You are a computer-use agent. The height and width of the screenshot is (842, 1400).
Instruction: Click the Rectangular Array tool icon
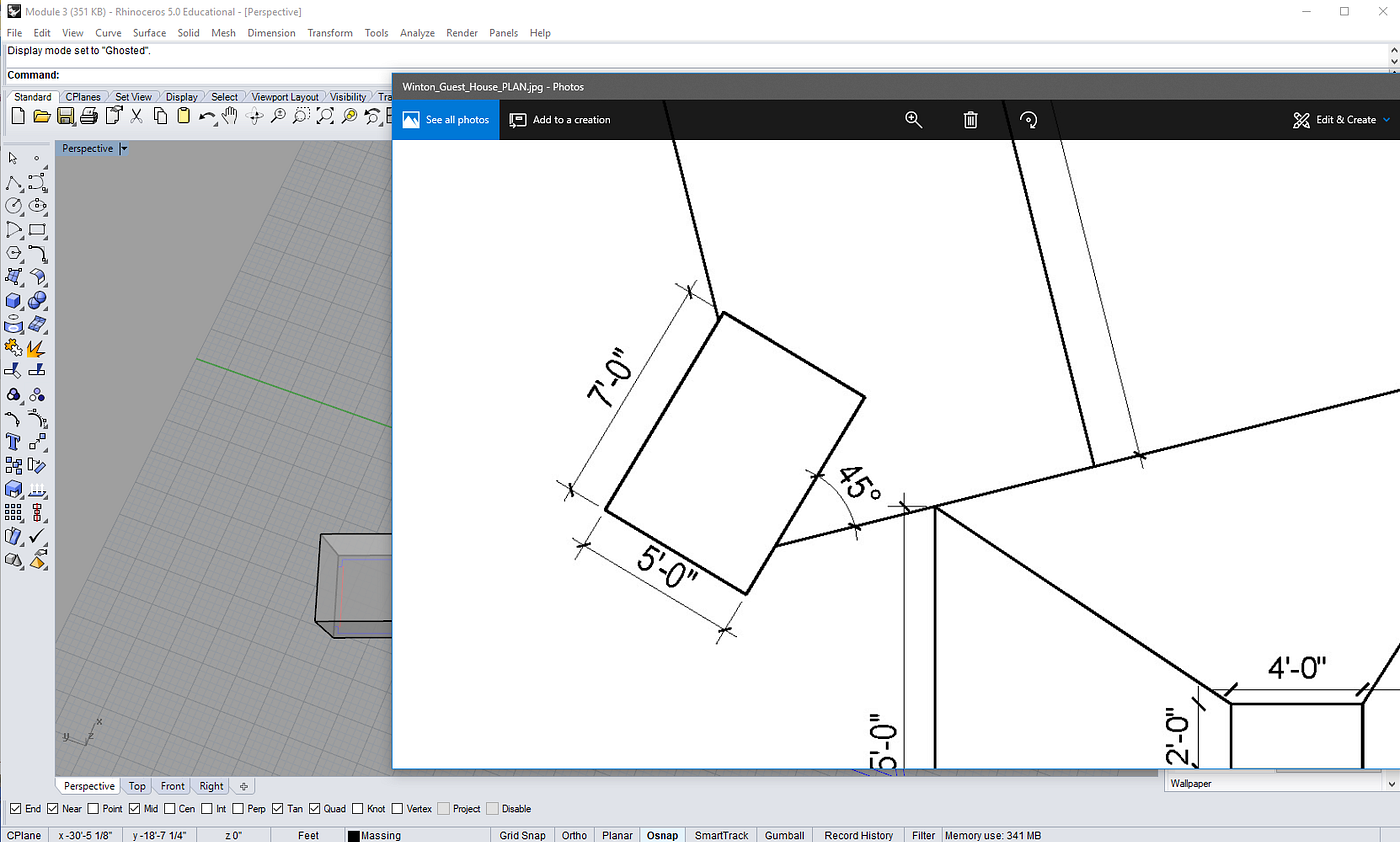14,512
